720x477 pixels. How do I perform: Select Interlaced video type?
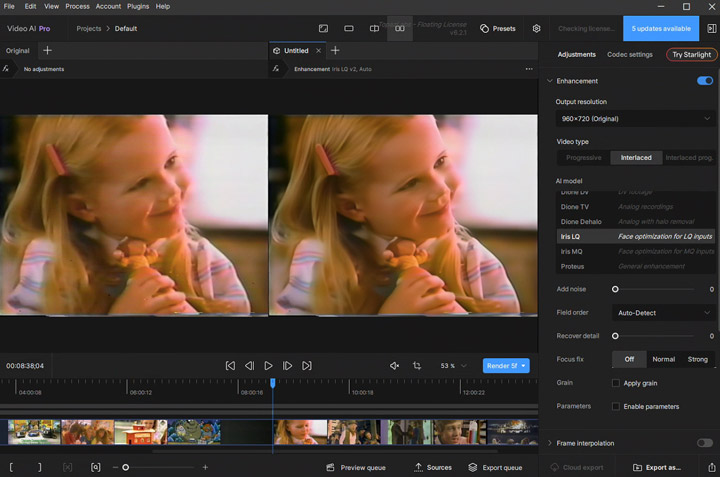(x=636, y=157)
